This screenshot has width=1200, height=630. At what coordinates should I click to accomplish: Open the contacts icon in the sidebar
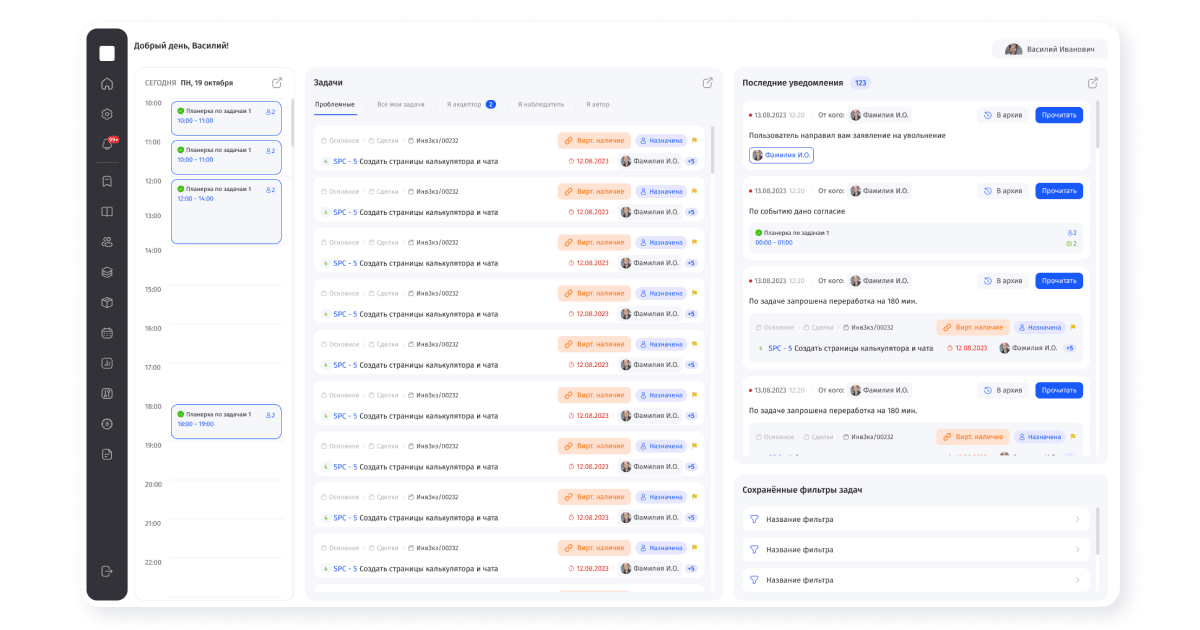click(x=107, y=241)
